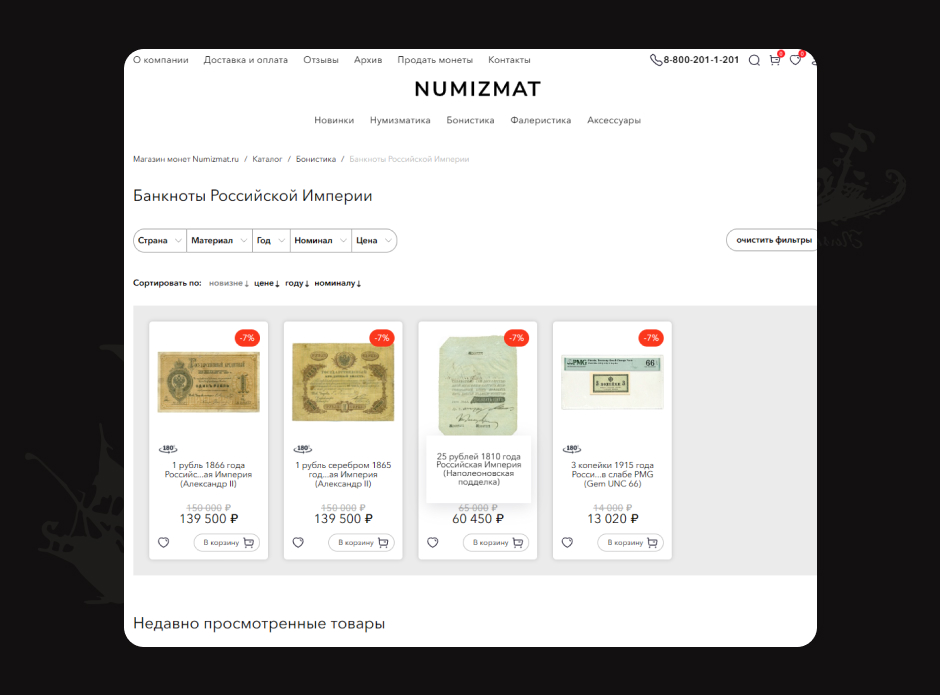Click the очистить фильтры button

click(x=772, y=240)
